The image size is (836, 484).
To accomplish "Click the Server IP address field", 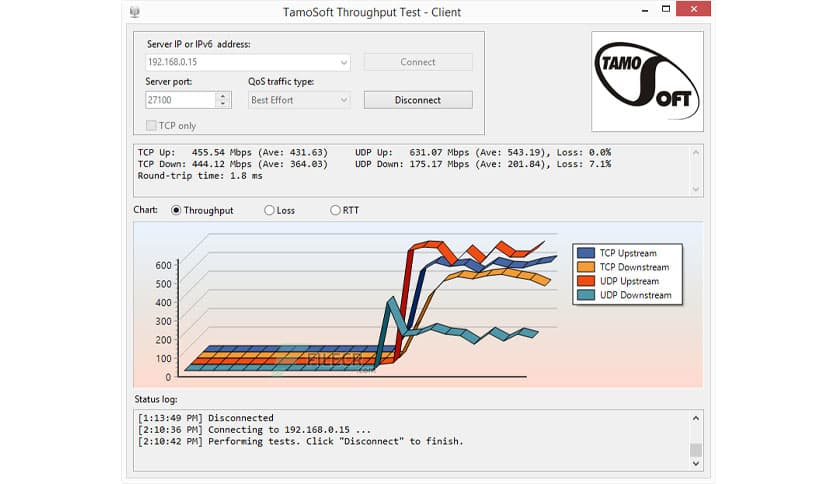I will (x=247, y=62).
